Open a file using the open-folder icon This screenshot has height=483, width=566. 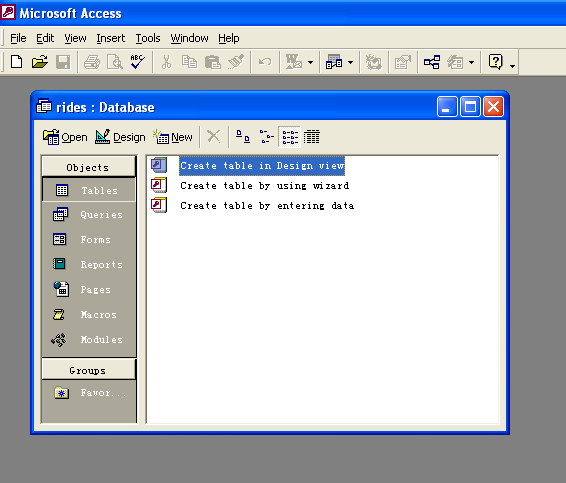40,62
